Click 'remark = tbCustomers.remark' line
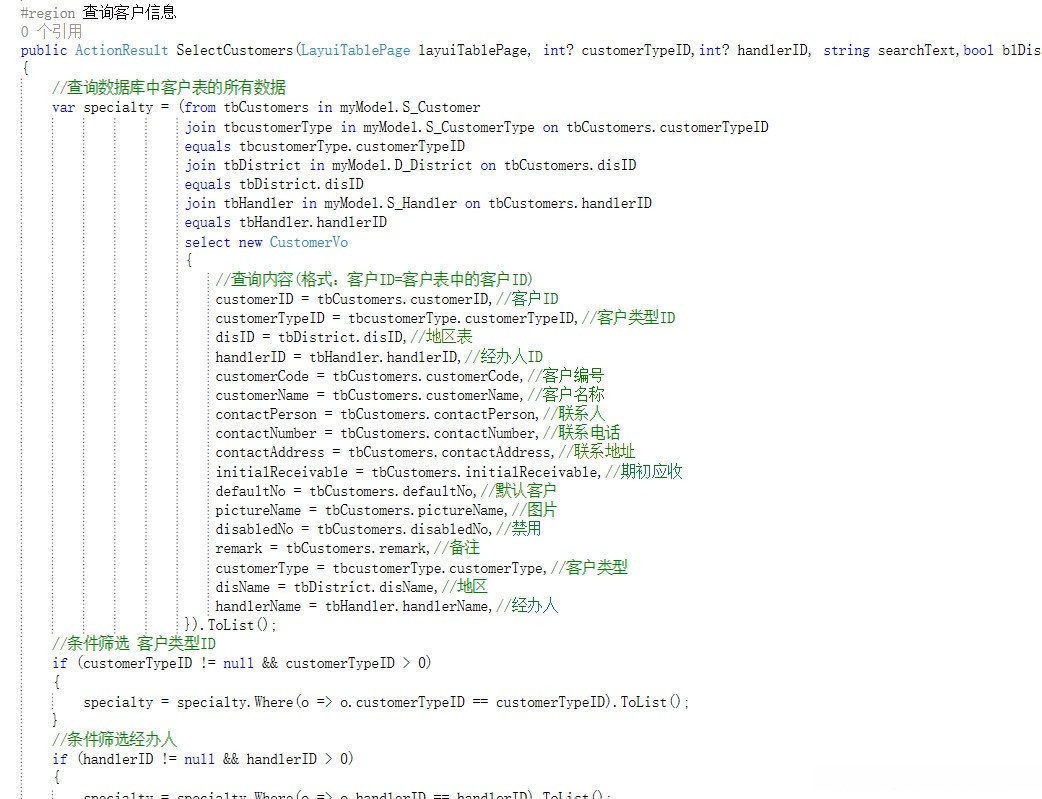The width and height of the screenshot is (1042, 799). click(x=322, y=548)
